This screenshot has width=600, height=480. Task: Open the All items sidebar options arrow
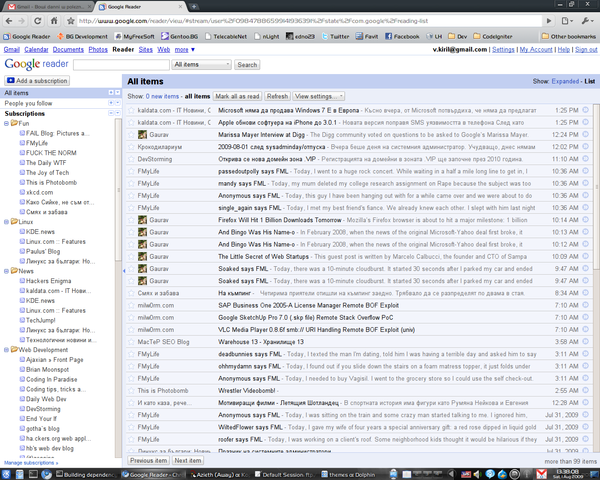(x=117, y=93)
